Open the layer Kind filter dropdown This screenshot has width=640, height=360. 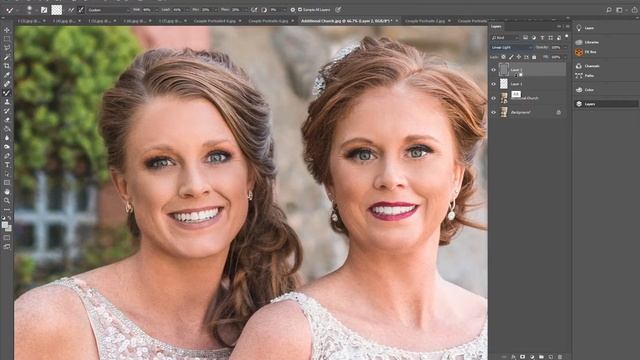pos(505,38)
